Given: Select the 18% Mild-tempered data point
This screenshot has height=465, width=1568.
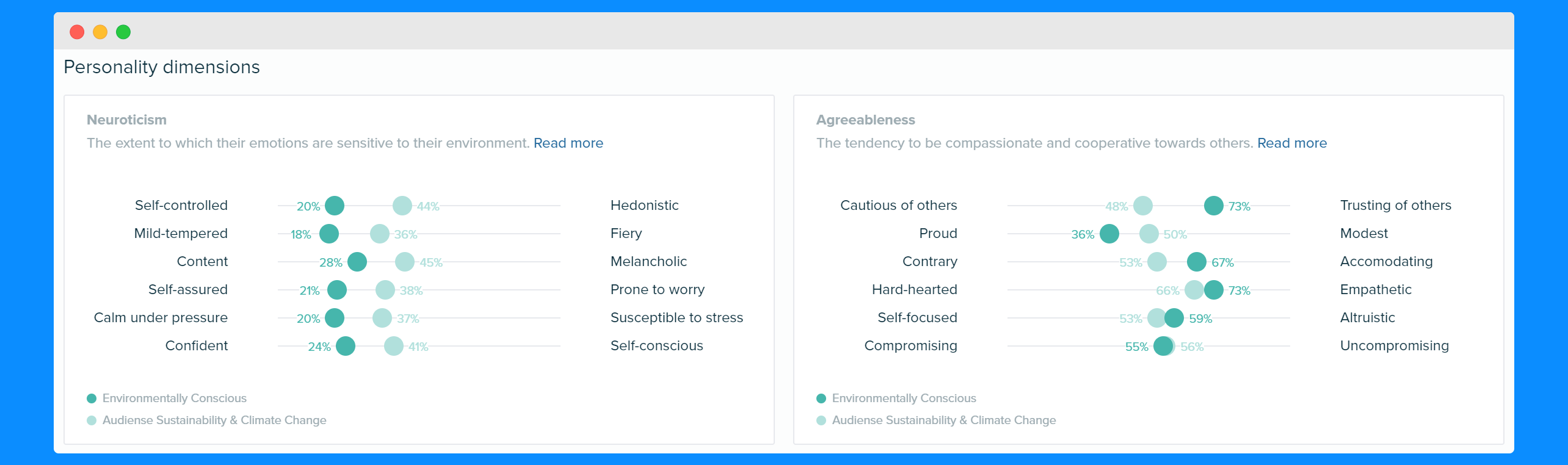Looking at the screenshot, I should point(329,234).
